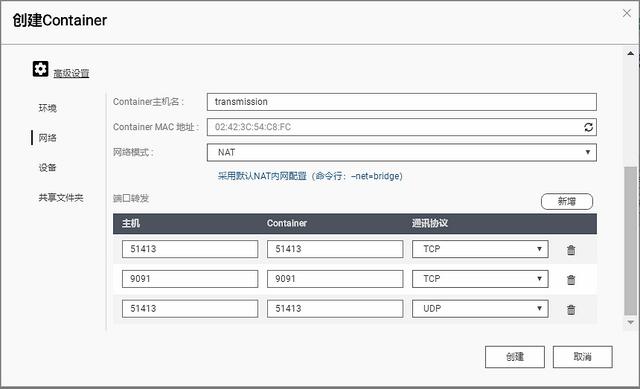Click the 取消 button
Screen dimensions: 640x389
point(582,357)
